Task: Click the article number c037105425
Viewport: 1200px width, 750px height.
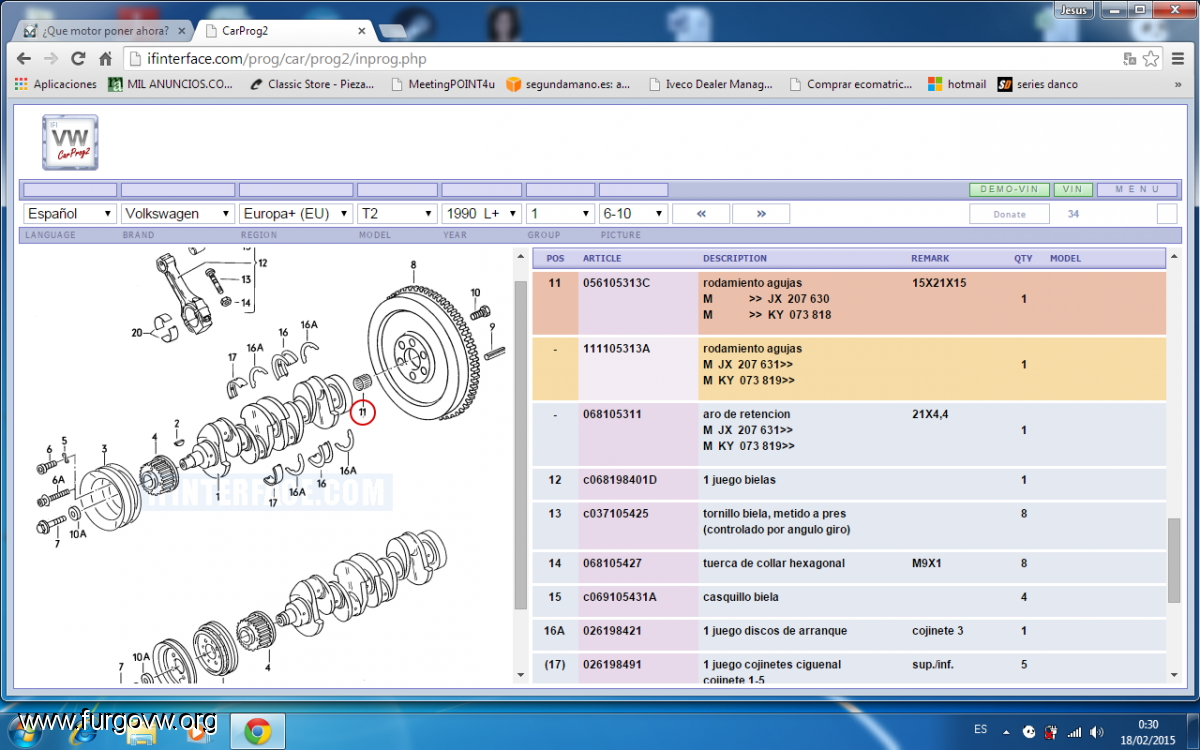Action: point(616,514)
